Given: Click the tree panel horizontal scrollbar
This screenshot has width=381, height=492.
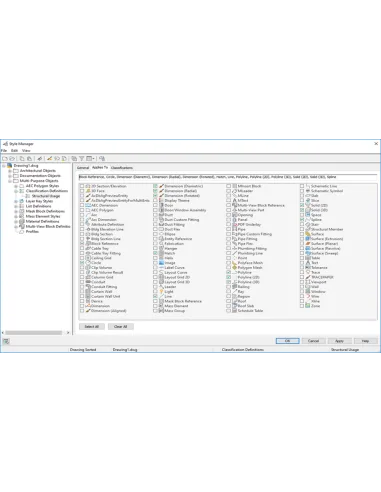Looking at the screenshot, I should coord(34,333).
